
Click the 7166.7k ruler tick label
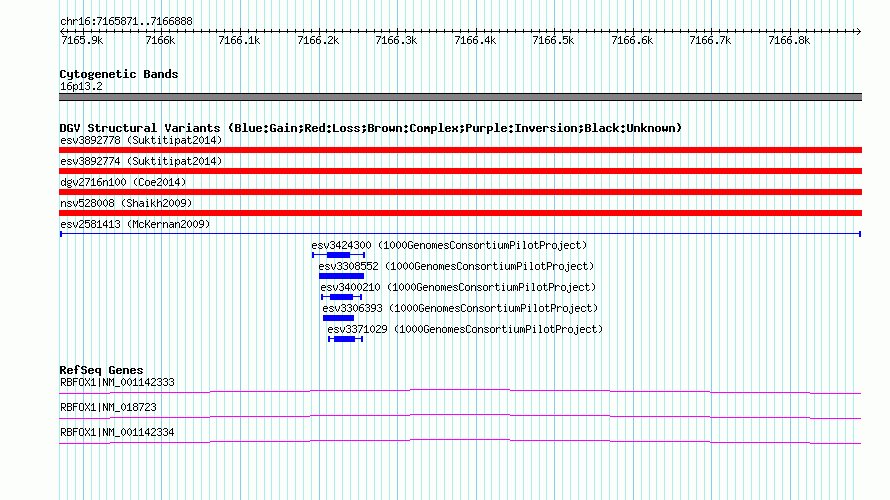pyautogui.click(x=710, y=40)
